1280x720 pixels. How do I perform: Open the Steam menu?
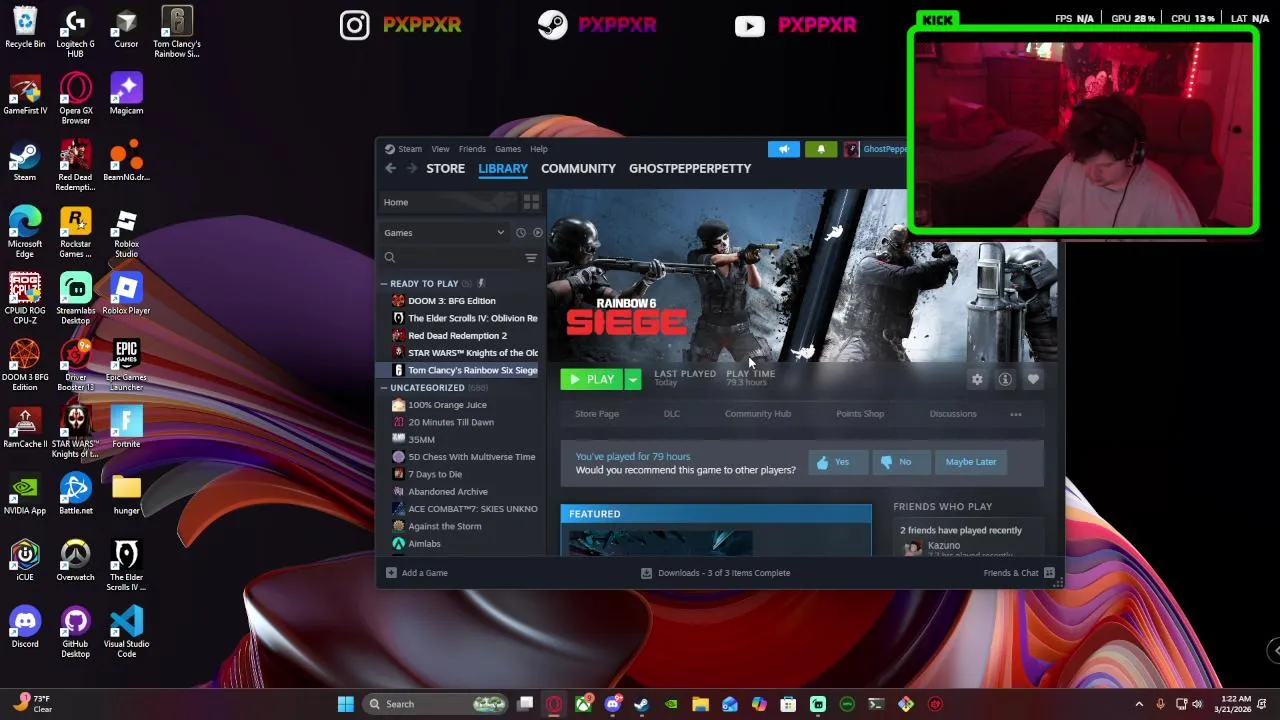(404, 149)
